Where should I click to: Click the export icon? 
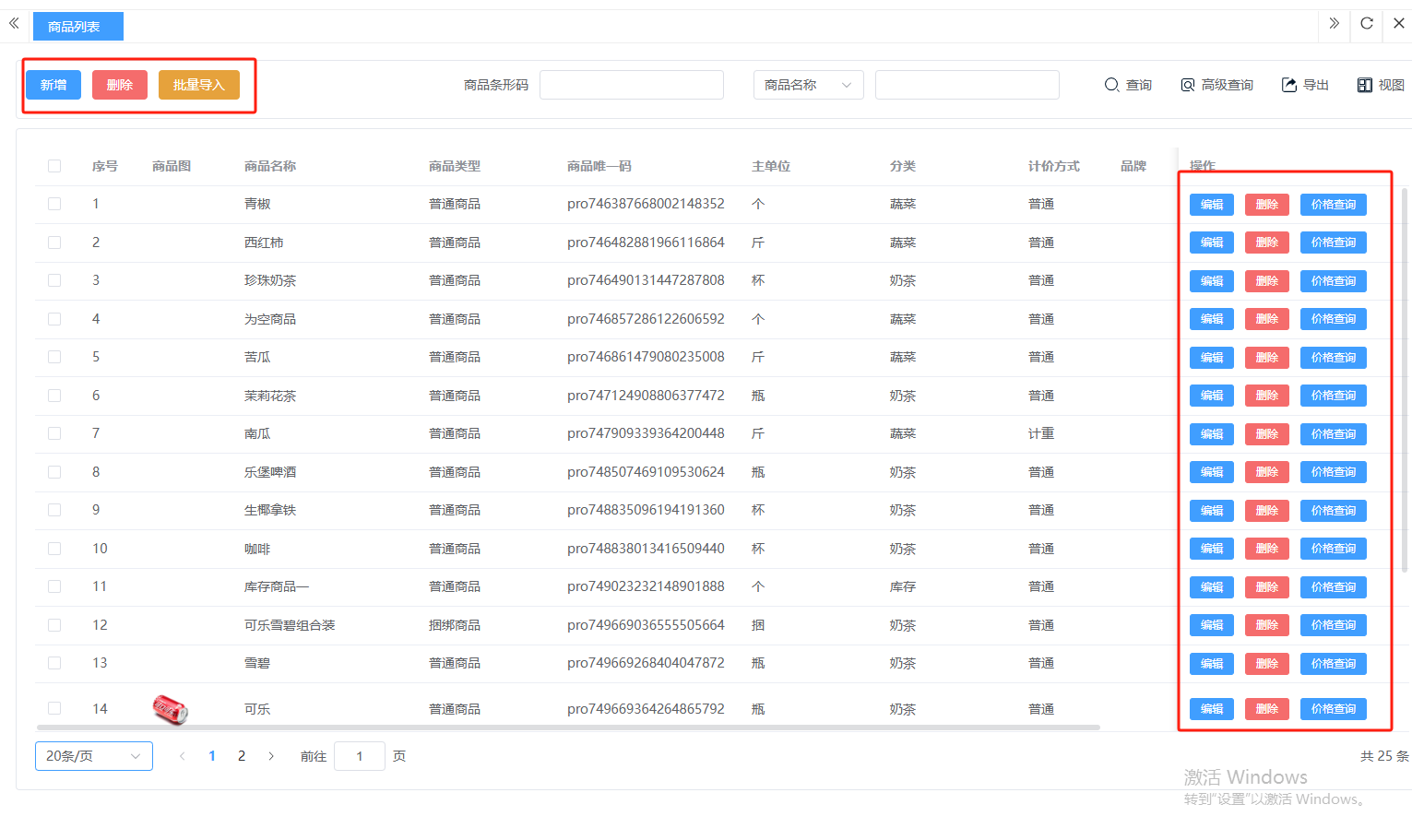pos(1289,85)
